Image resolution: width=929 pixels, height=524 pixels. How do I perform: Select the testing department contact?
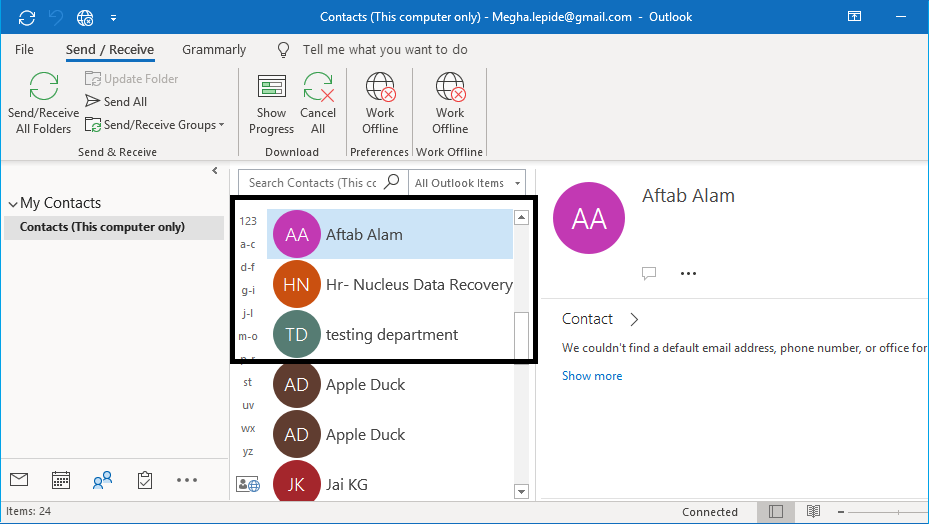[x=390, y=334]
